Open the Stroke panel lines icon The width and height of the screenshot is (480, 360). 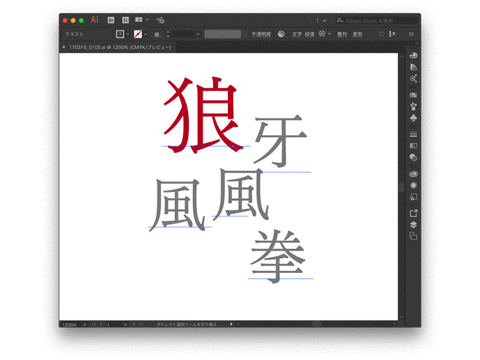(413, 134)
